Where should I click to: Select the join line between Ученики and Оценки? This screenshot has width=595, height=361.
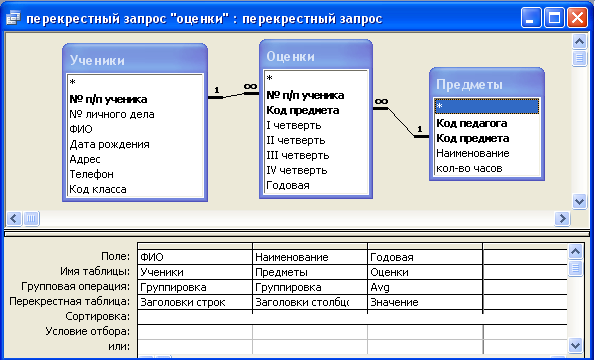tap(233, 95)
